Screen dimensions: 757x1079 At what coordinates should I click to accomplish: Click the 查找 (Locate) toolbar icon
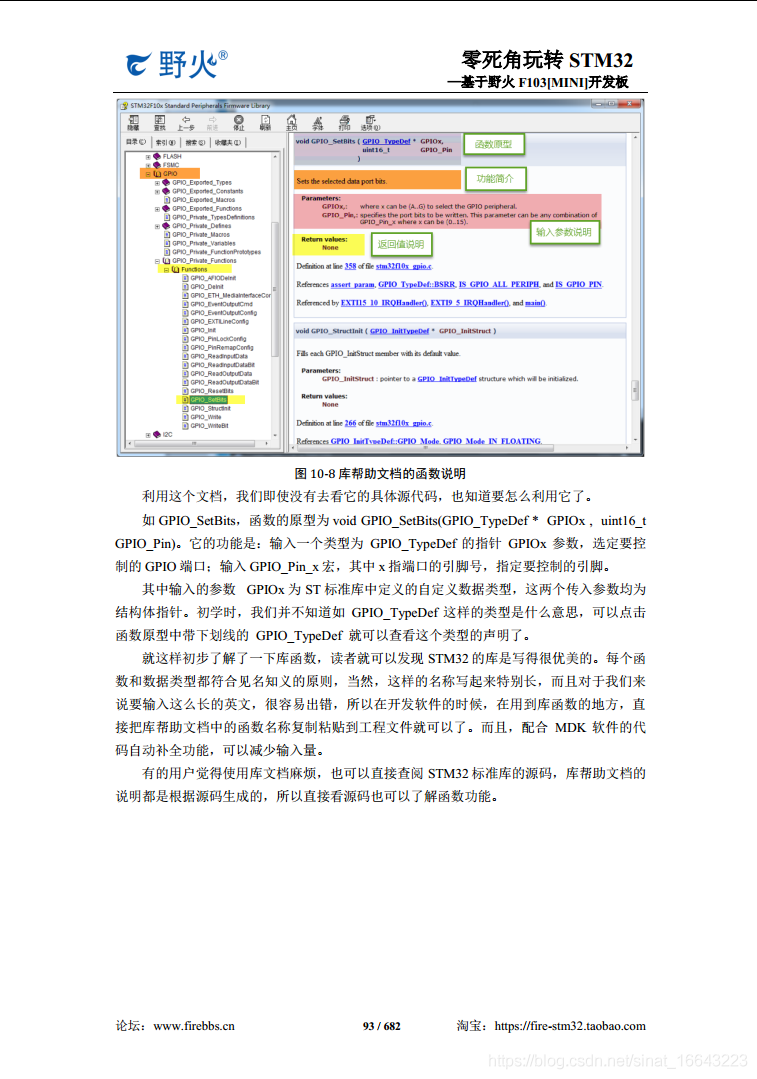click(160, 120)
